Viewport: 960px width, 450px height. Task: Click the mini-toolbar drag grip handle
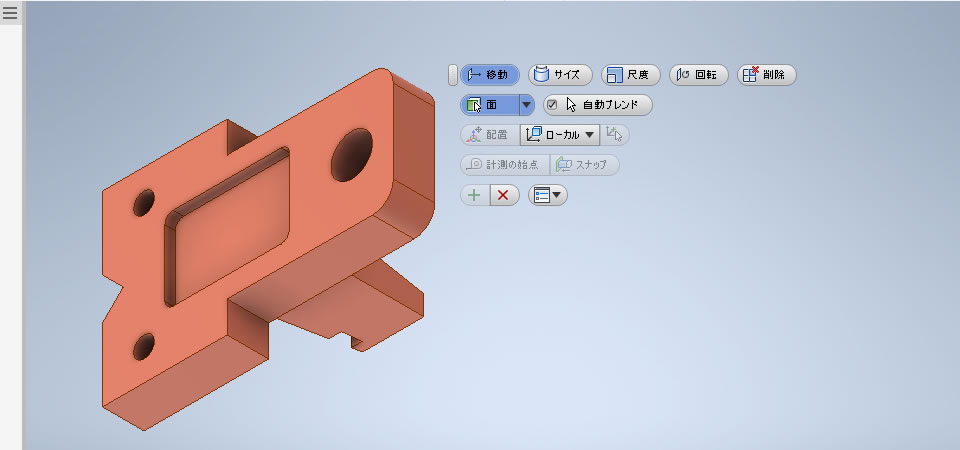point(452,75)
